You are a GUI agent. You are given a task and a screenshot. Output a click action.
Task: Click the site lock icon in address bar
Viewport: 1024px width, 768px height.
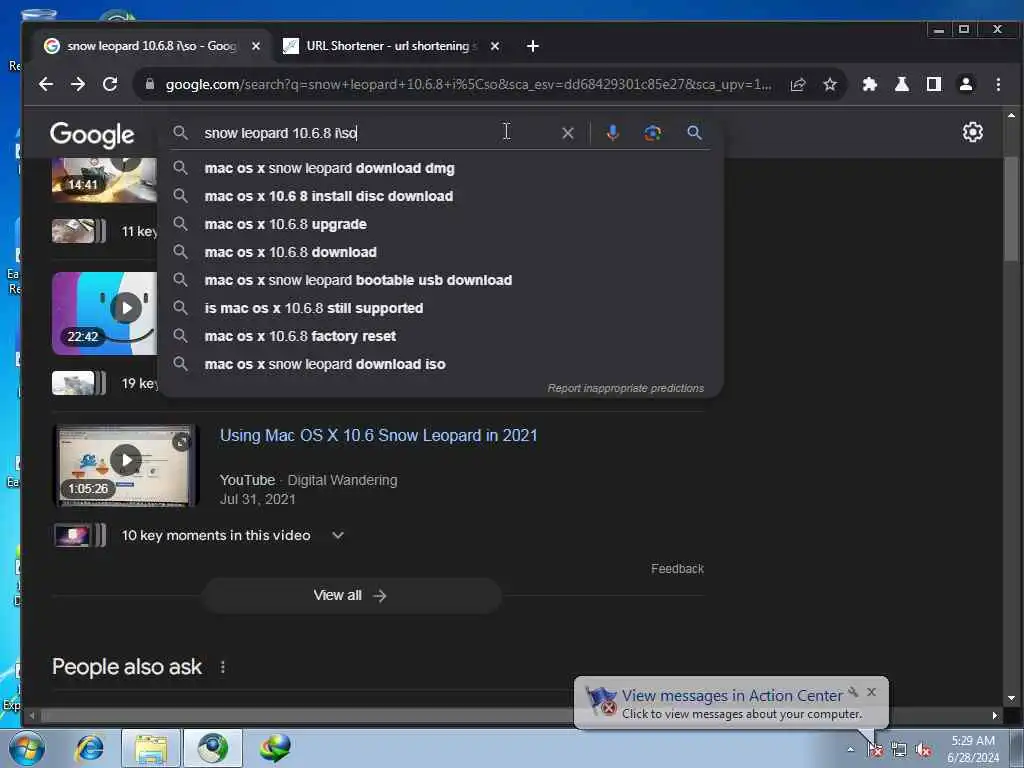tap(150, 84)
